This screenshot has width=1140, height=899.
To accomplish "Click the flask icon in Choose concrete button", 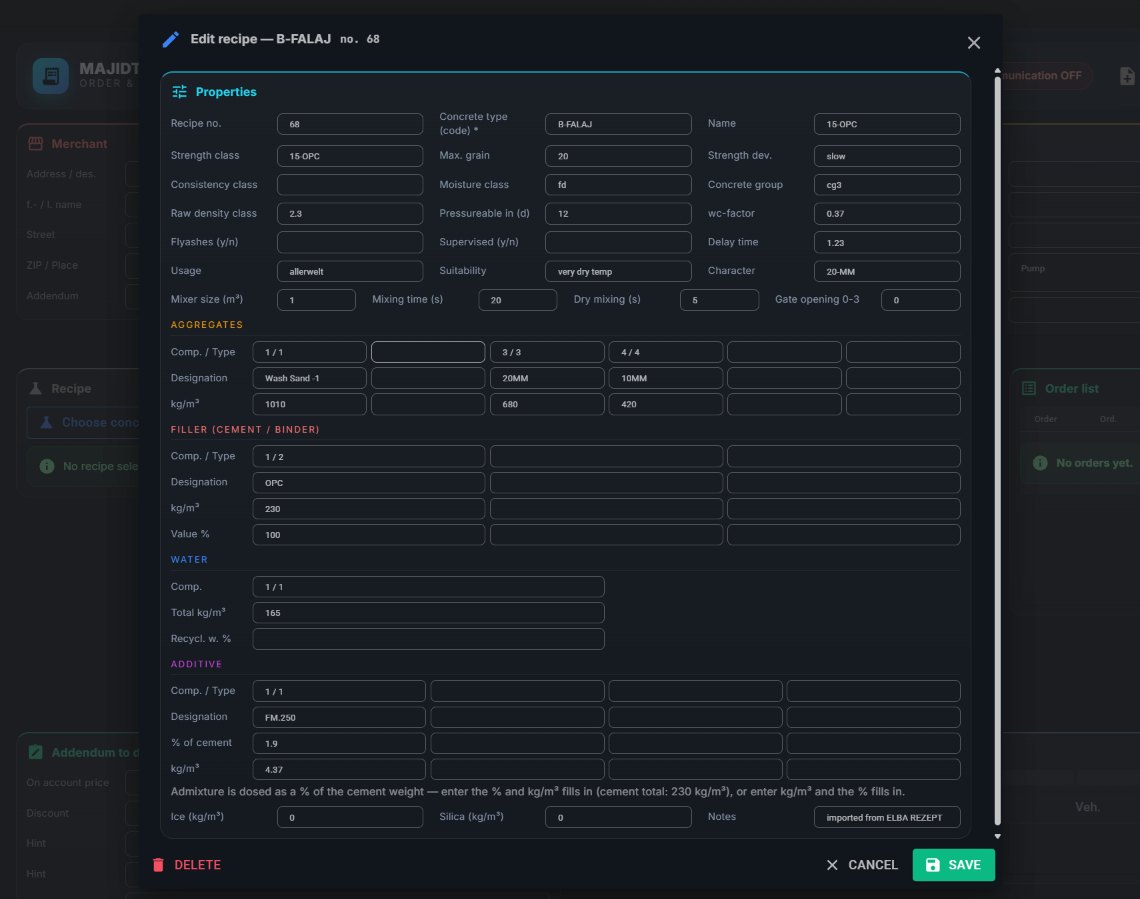I will [x=46, y=422].
